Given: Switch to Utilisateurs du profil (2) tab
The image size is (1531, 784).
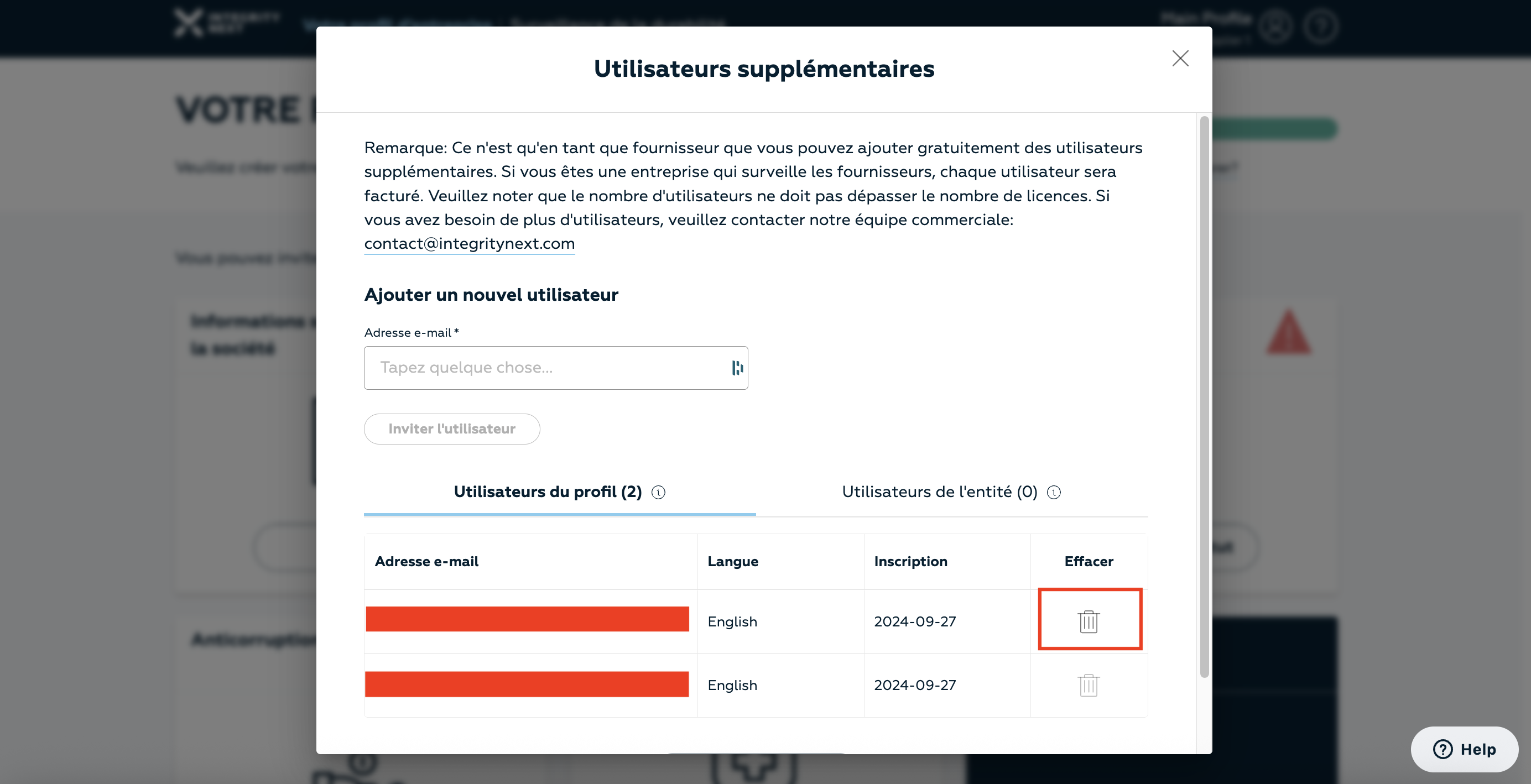Looking at the screenshot, I should click(559, 492).
